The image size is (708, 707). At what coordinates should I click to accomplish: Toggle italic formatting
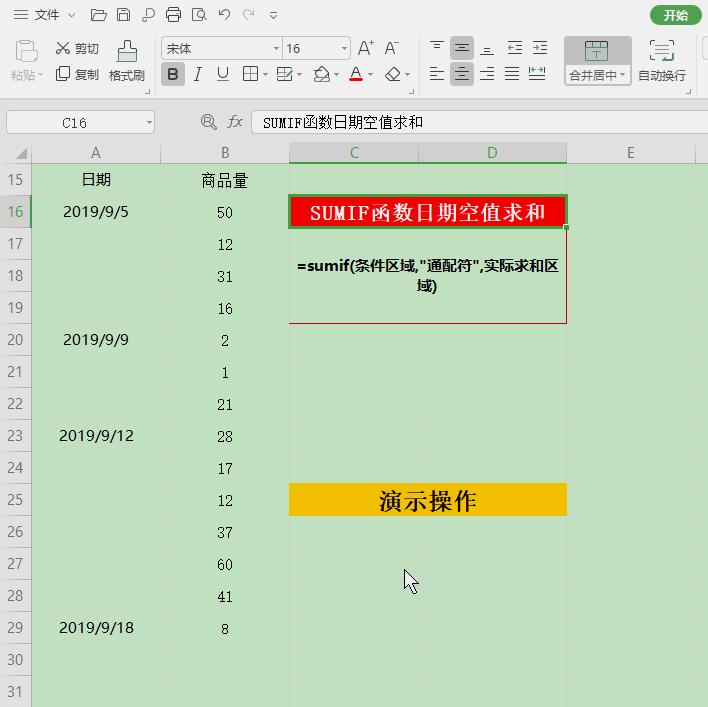(197, 74)
